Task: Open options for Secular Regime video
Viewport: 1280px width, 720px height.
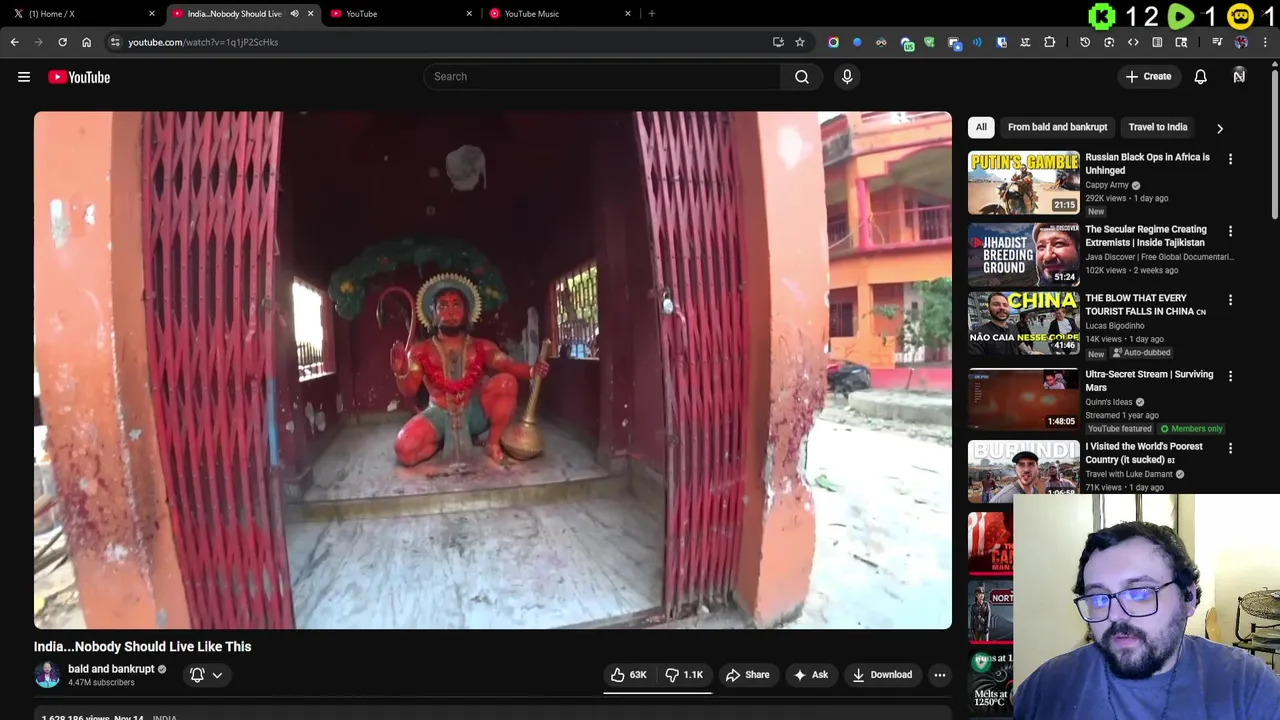Action: (1230, 231)
